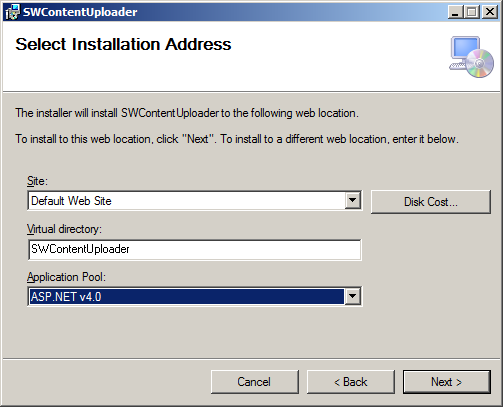Close the installer using the X button

pyautogui.click(x=490, y=12)
